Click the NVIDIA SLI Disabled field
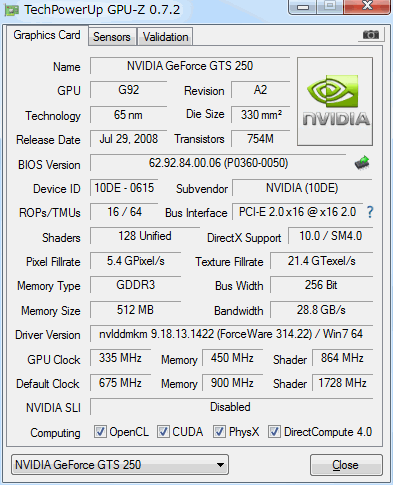 [x=231, y=407]
